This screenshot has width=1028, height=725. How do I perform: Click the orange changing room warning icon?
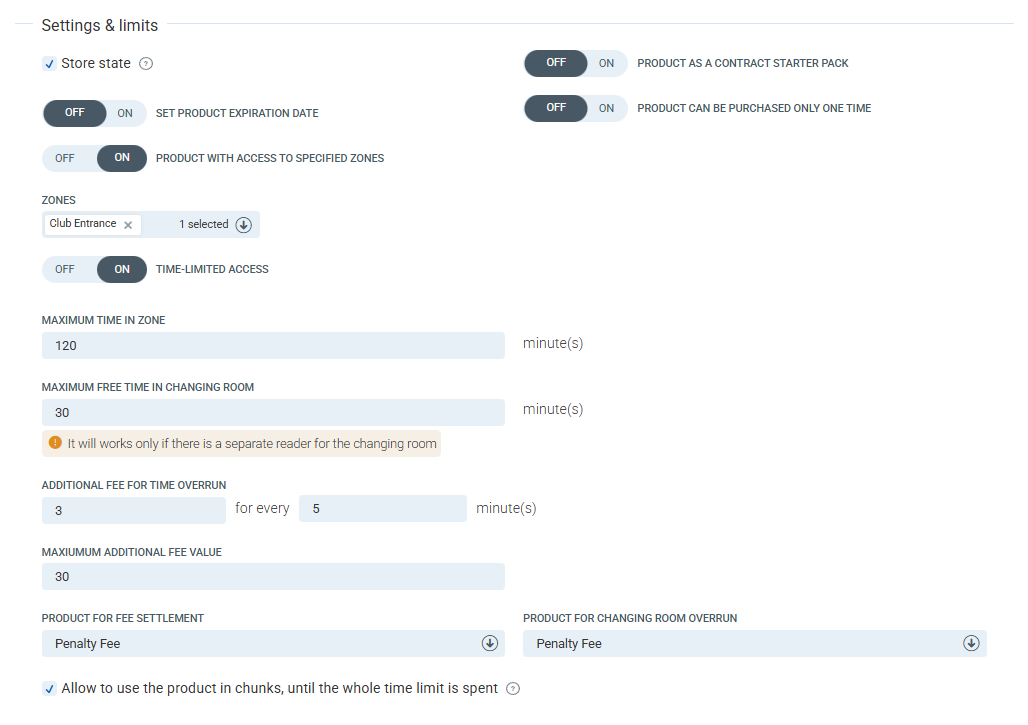click(55, 443)
